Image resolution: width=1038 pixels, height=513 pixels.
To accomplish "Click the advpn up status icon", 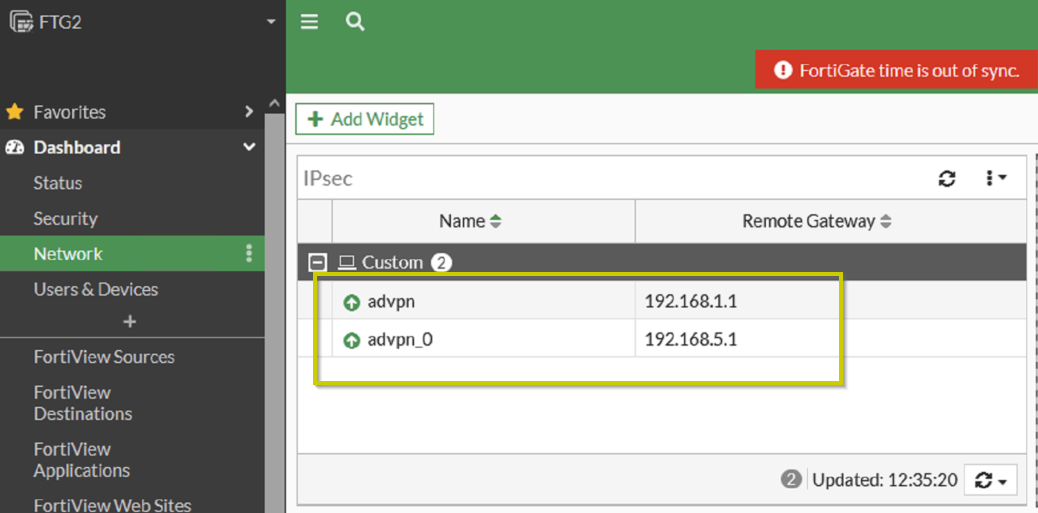I will pyautogui.click(x=352, y=303).
